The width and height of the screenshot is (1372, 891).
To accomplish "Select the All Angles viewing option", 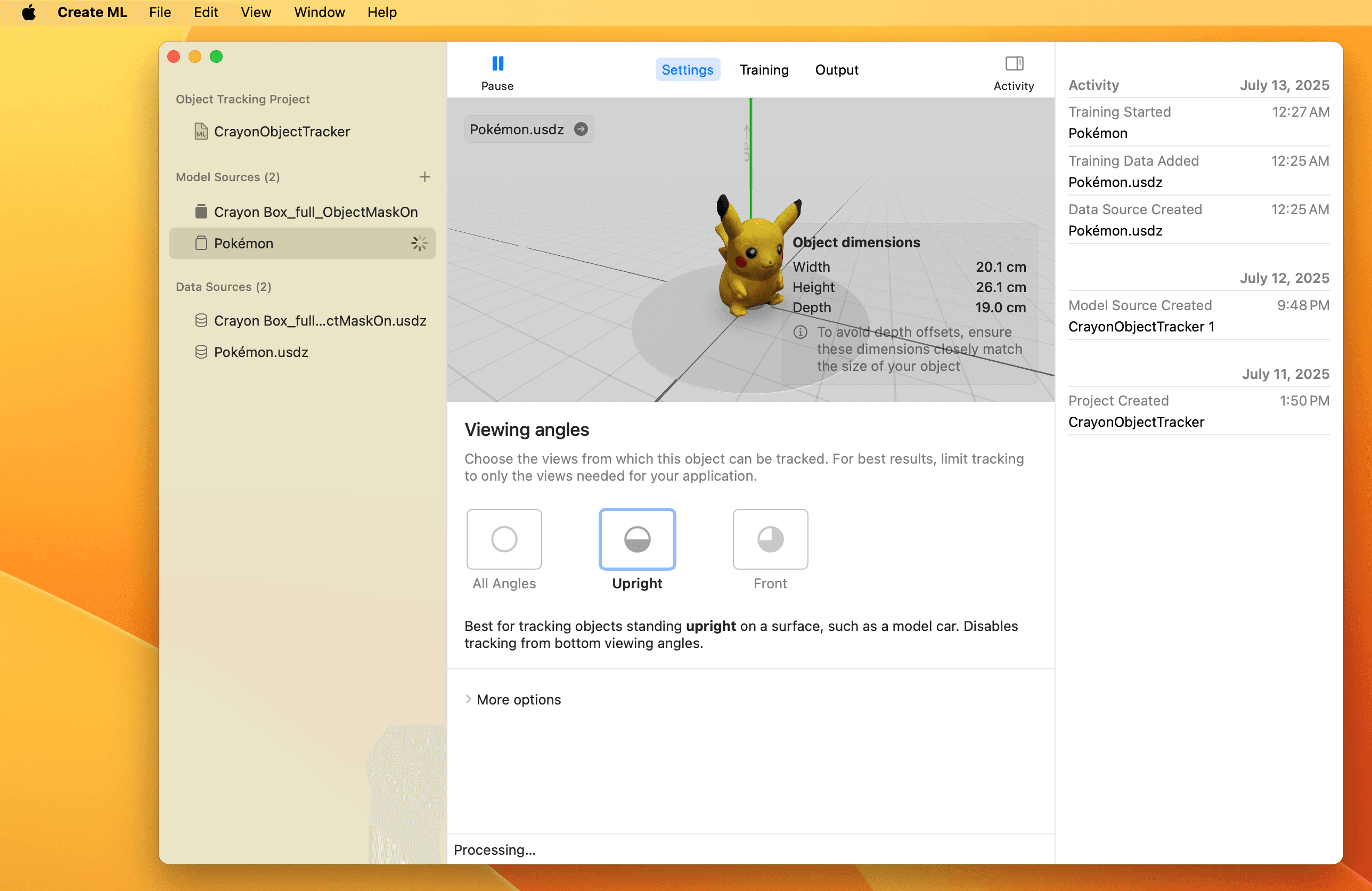I will tap(504, 539).
